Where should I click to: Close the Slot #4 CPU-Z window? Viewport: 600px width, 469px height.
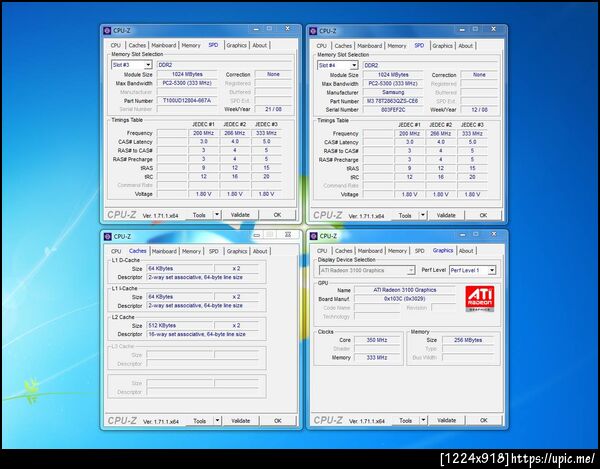click(x=493, y=29)
